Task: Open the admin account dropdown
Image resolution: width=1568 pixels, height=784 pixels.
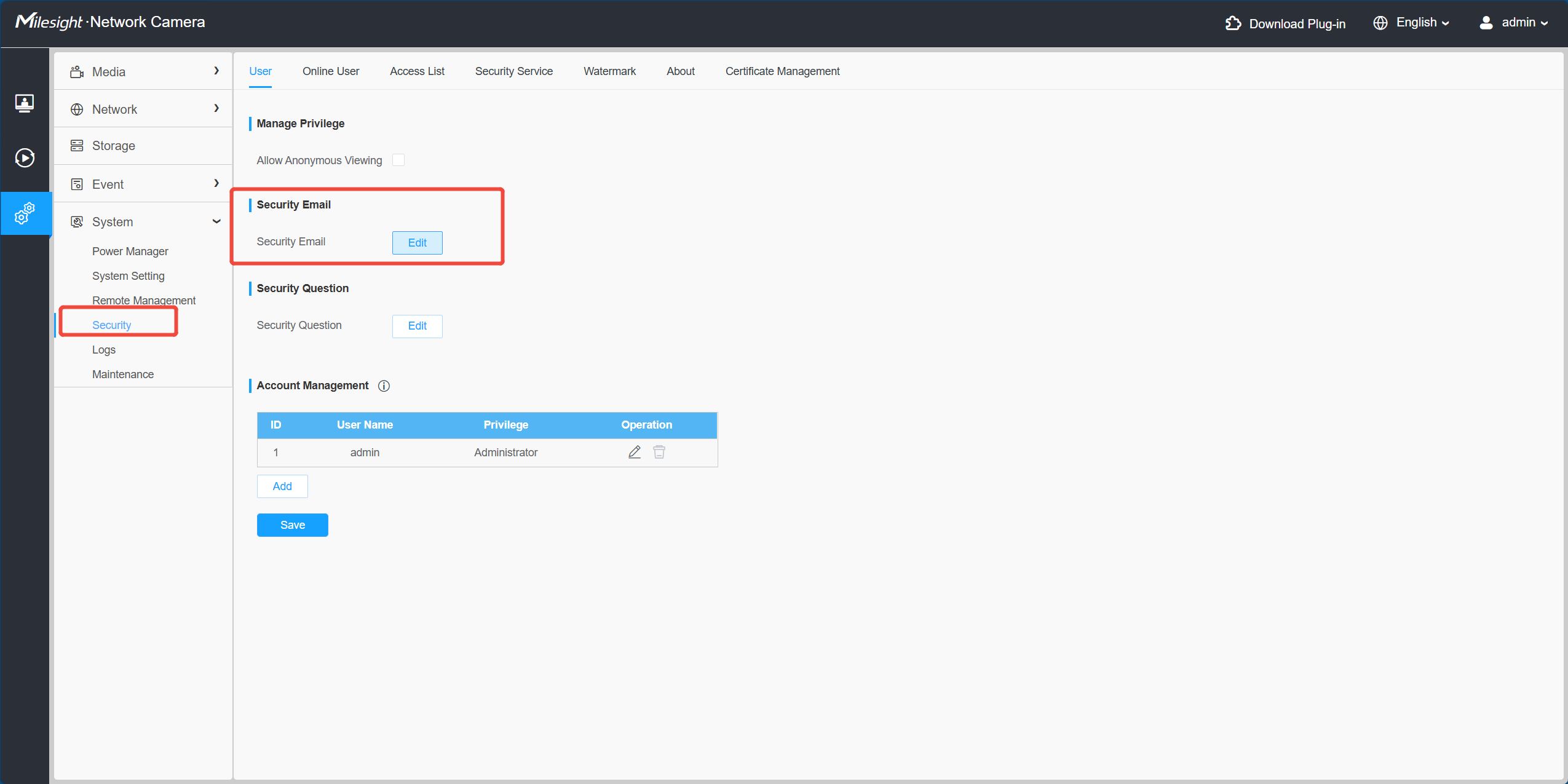Action: click(x=1524, y=23)
